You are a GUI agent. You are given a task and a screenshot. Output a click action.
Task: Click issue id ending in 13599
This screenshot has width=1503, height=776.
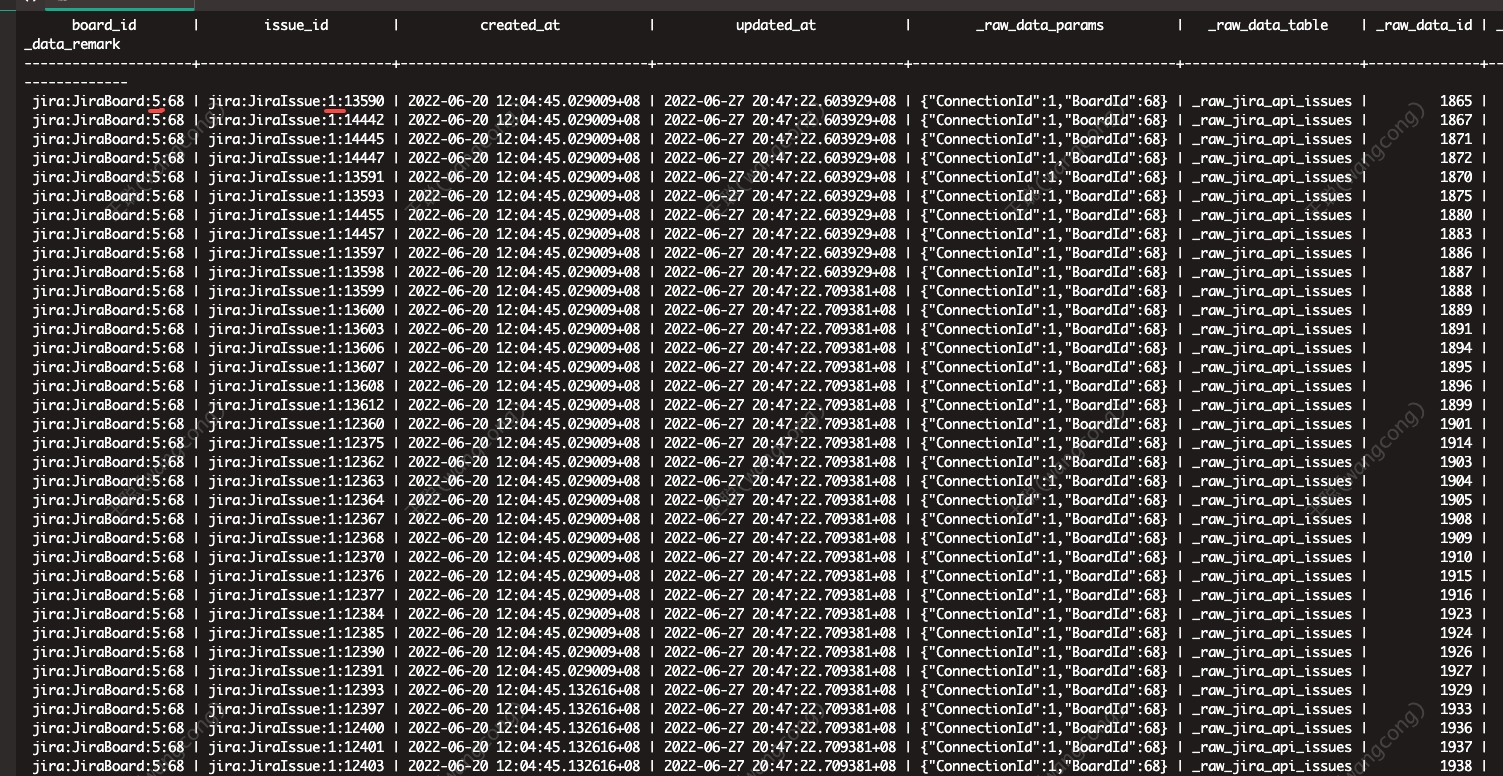click(296, 291)
